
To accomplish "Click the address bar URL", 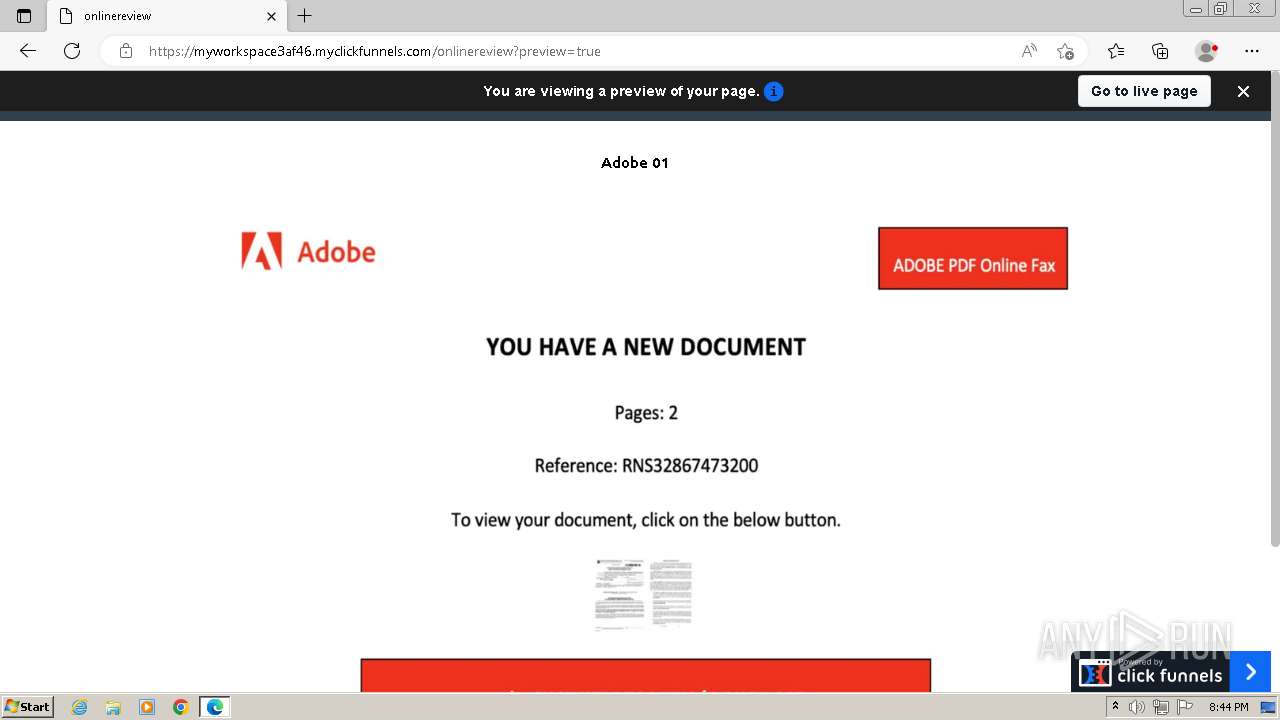I will click(x=375, y=51).
